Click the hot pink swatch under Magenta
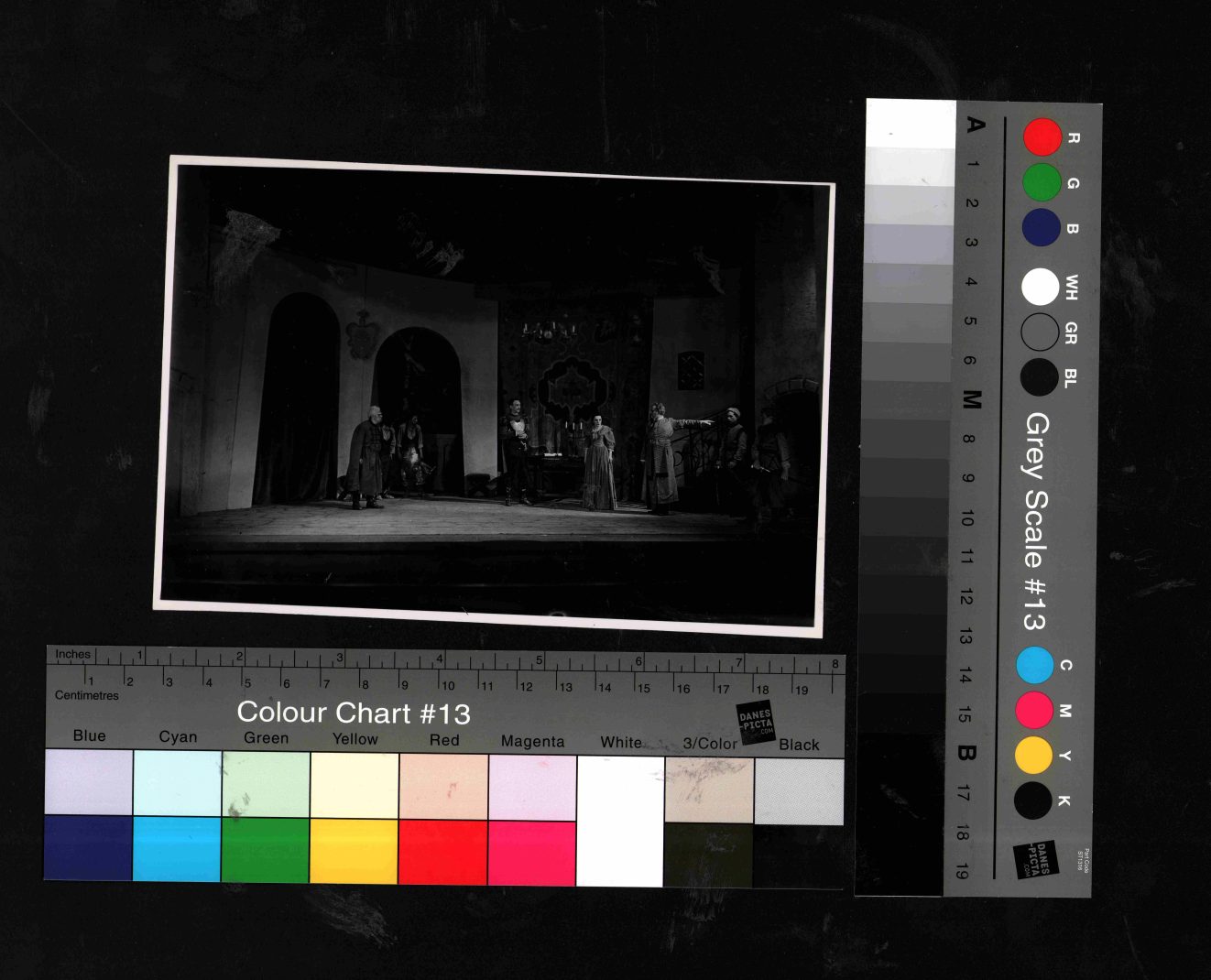Viewport: 1211px width, 980px height. [x=532, y=853]
